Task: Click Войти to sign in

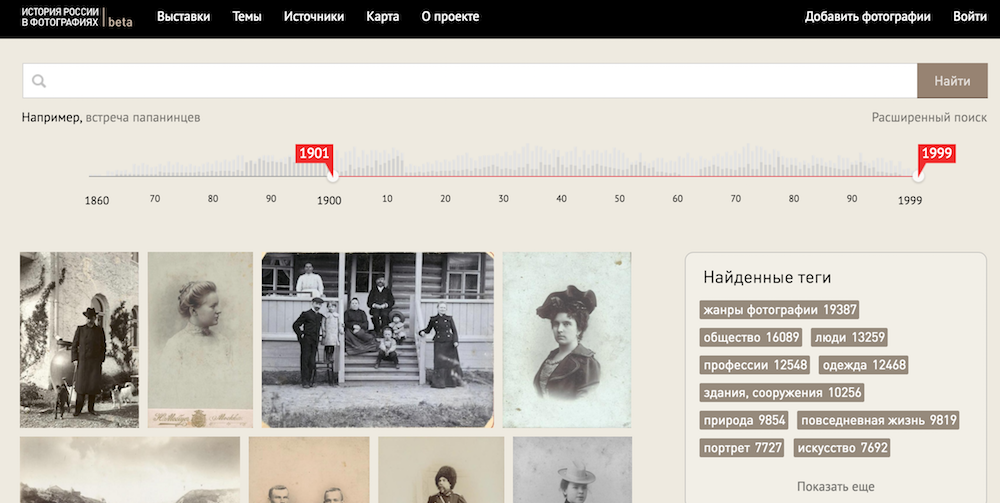Action: coord(969,17)
